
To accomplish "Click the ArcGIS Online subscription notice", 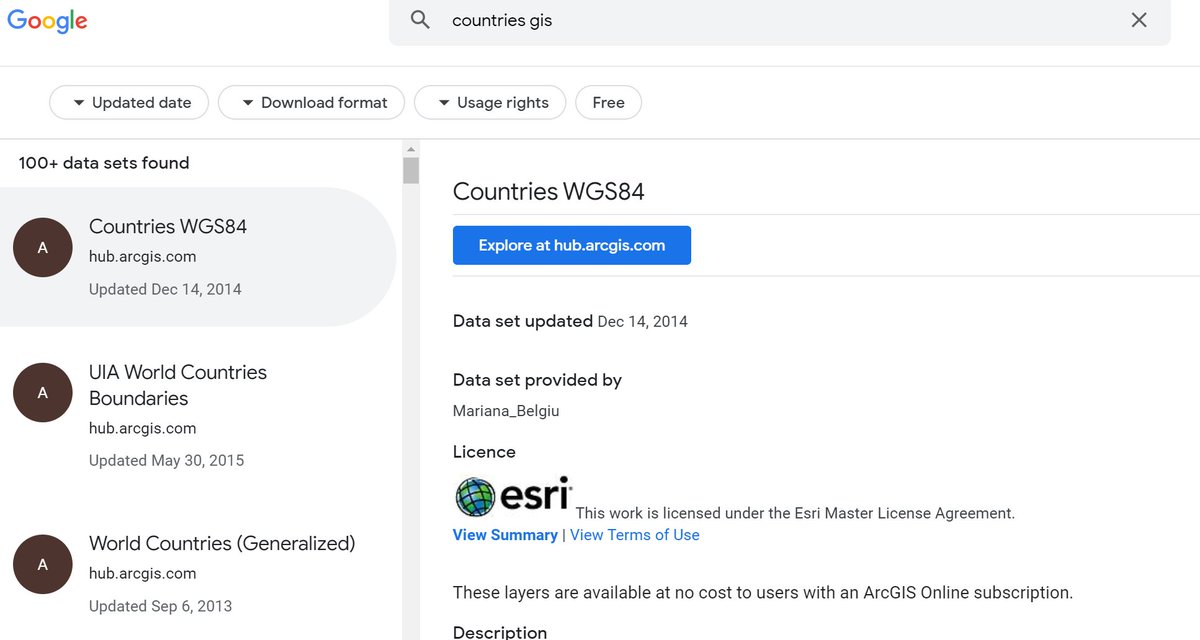I will click(763, 592).
